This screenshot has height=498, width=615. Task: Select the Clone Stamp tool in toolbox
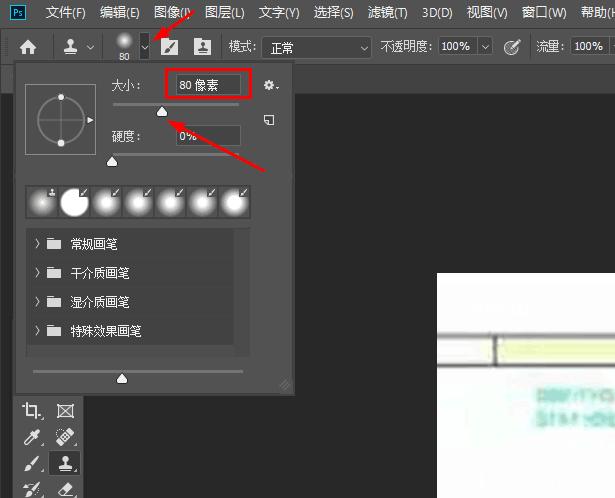click(66, 463)
